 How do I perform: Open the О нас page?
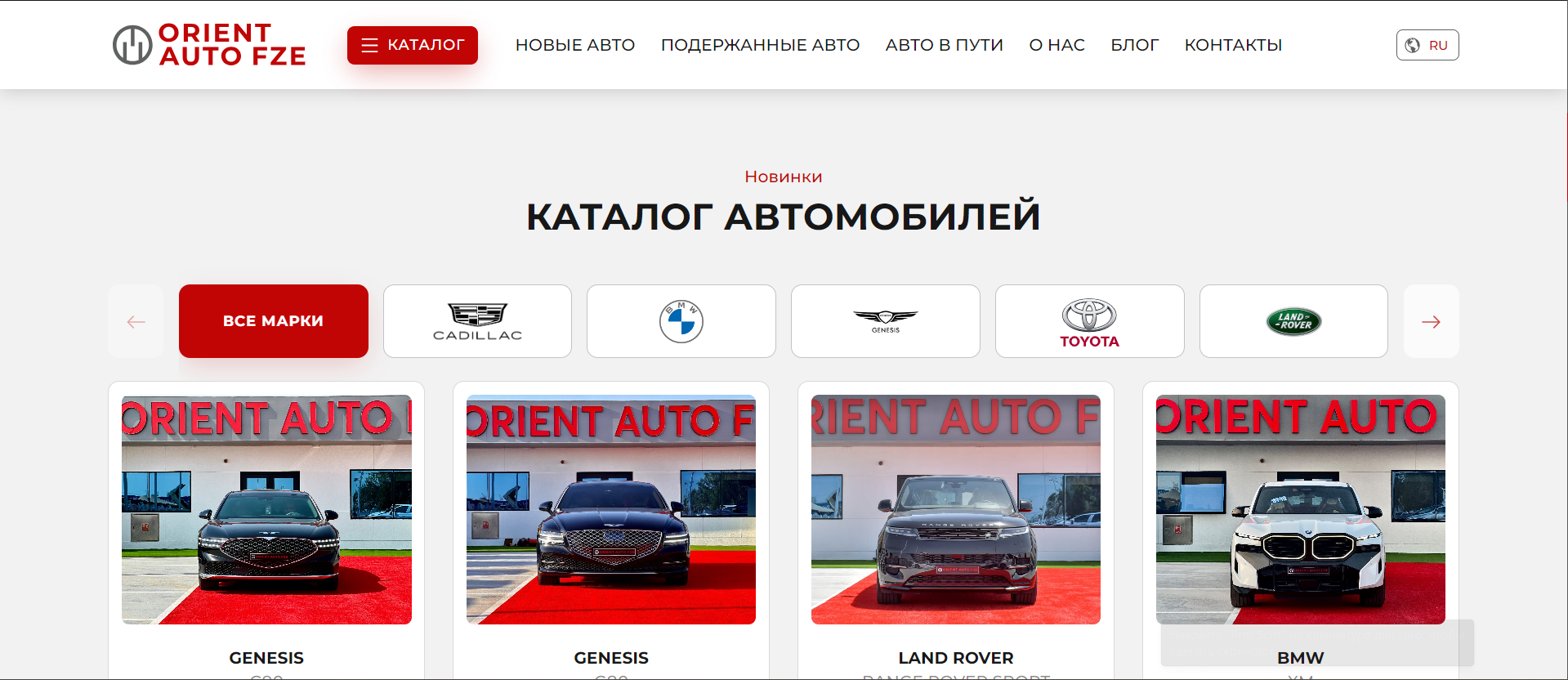coord(1057,45)
